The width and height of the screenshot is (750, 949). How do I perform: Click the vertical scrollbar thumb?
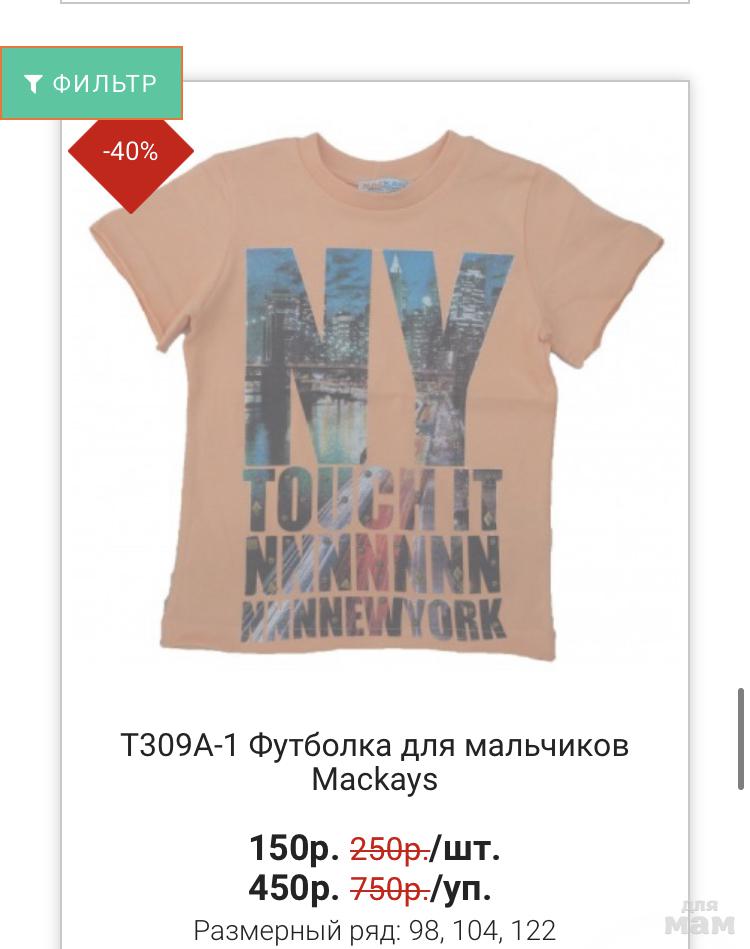pyautogui.click(x=740, y=738)
